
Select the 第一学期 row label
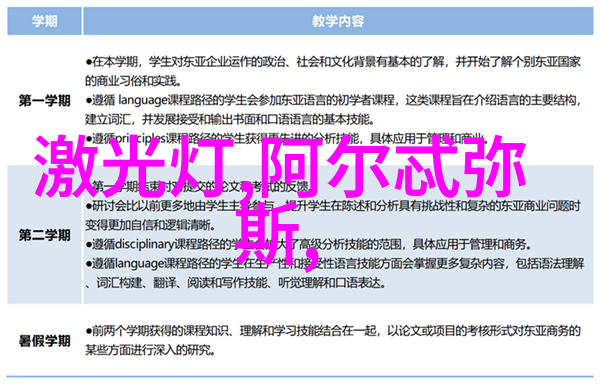(44, 101)
